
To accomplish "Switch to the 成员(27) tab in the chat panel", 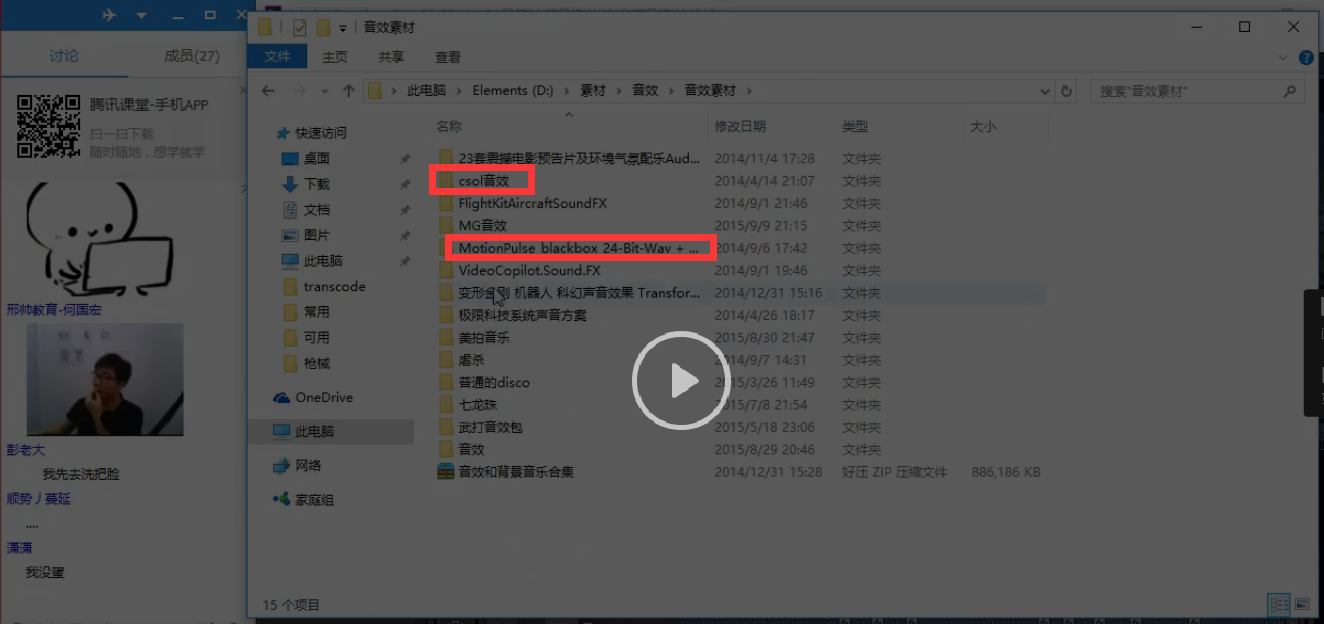I will 190,56.
